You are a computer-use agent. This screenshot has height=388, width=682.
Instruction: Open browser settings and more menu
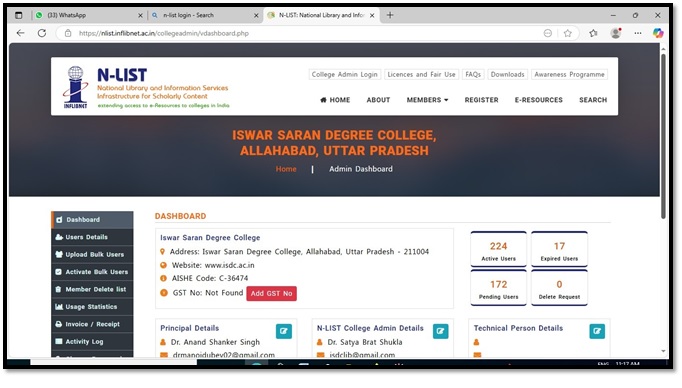[x=638, y=33]
